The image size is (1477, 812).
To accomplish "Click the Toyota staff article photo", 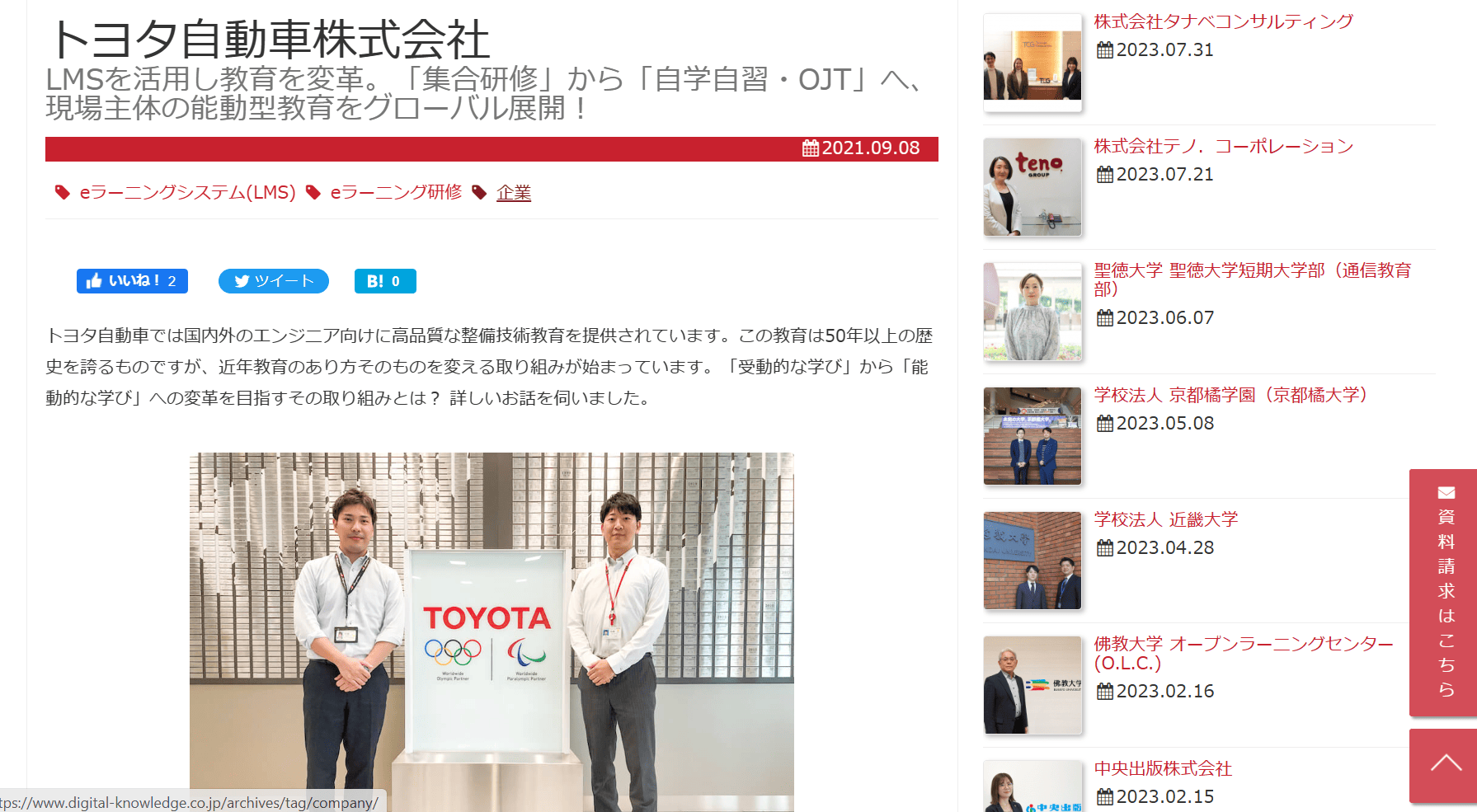I will (492, 632).
